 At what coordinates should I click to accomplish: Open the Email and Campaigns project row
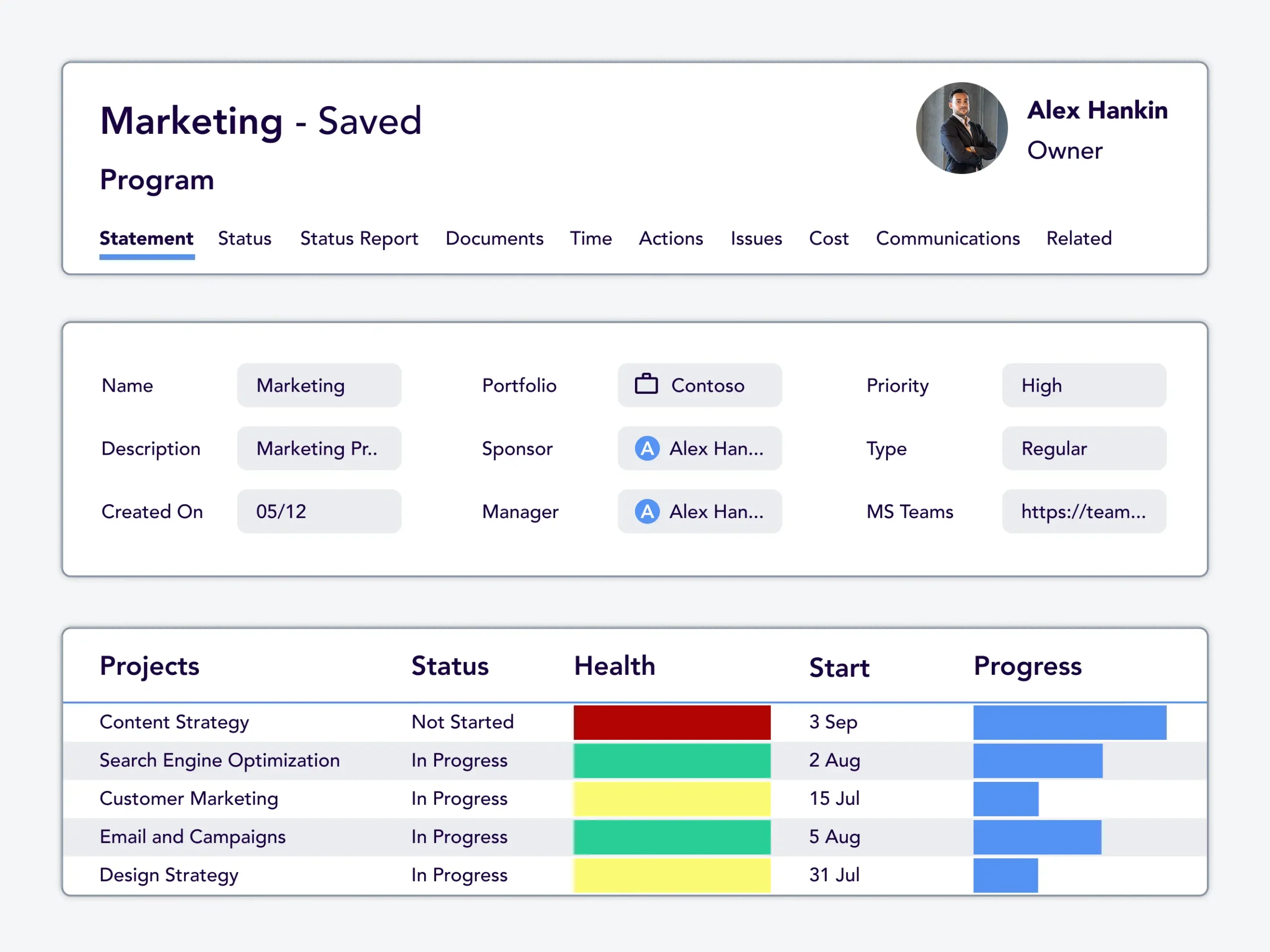tap(192, 836)
